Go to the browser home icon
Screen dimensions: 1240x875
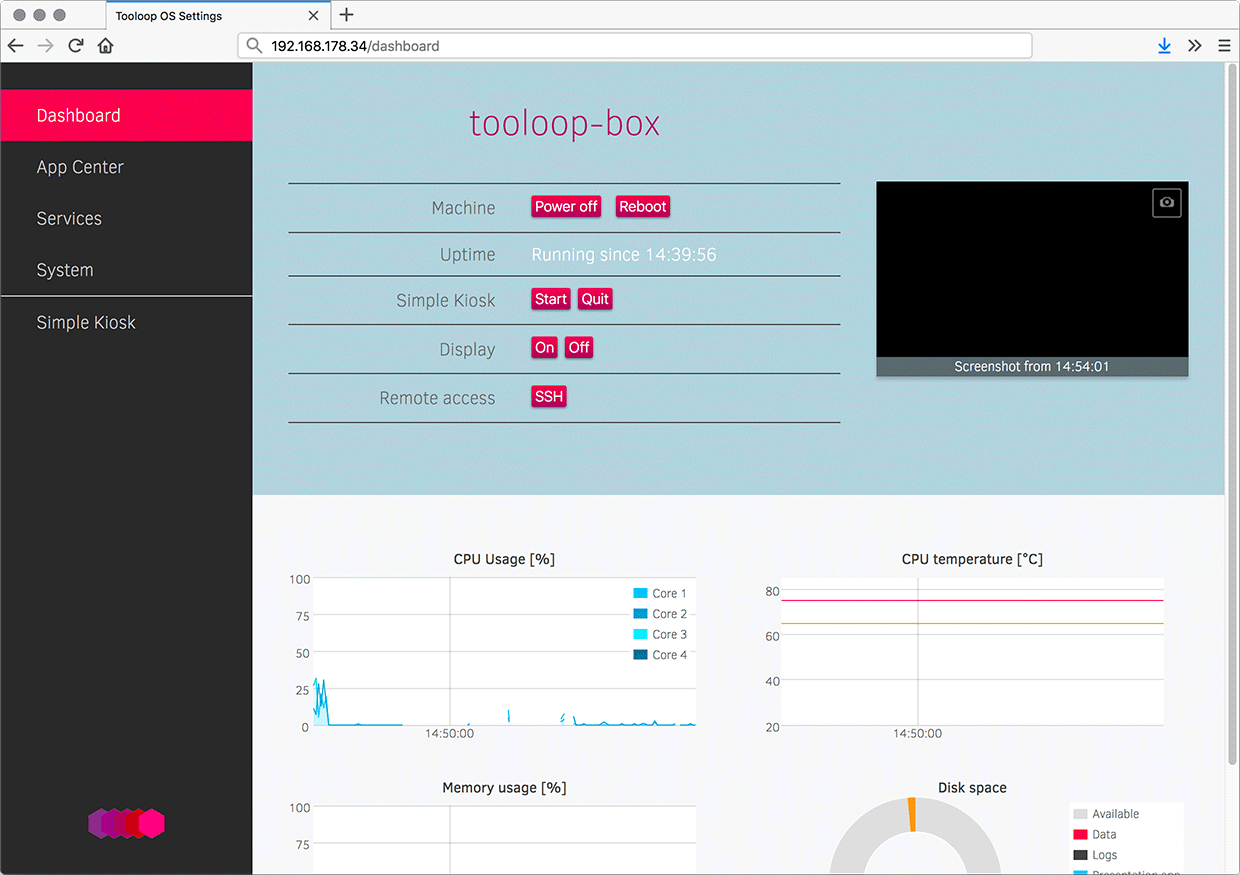click(105, 46)
